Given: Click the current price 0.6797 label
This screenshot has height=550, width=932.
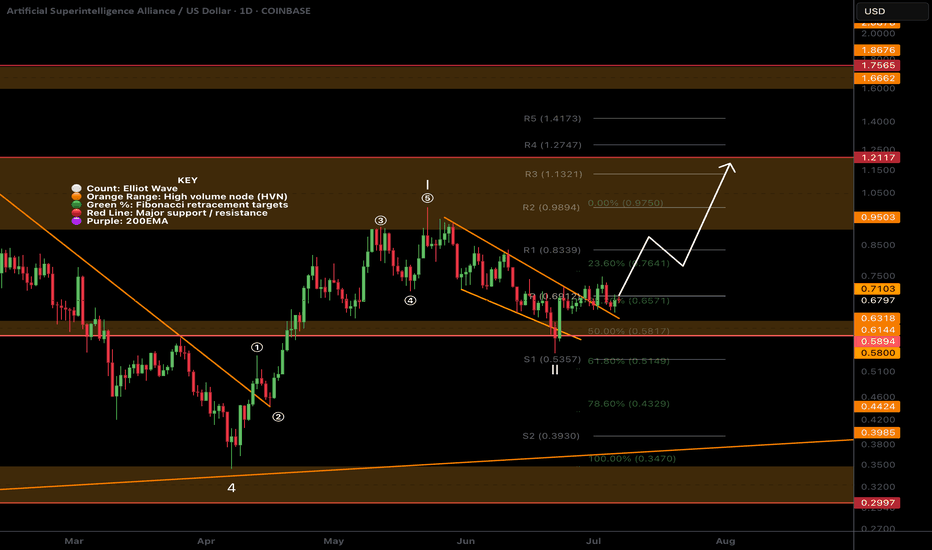Looking at the screenshot, I should (877, 300).
